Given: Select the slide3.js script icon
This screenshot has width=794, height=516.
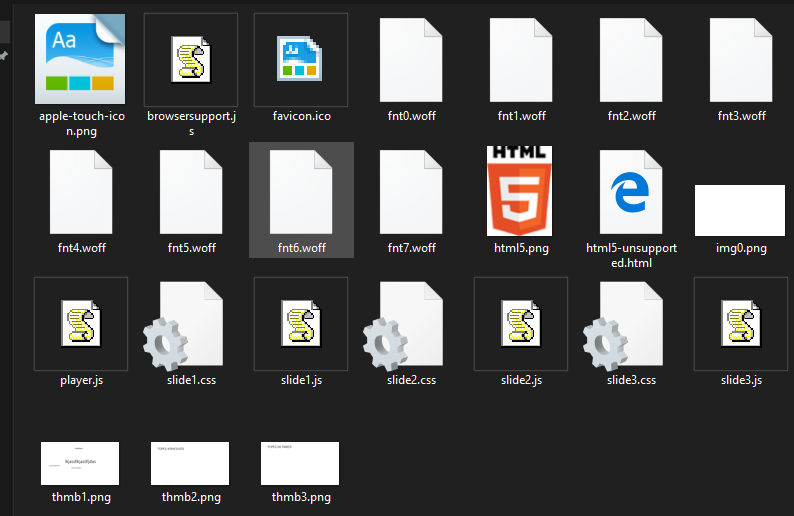Looking at the screenshot, I should [x=741, y=324].
